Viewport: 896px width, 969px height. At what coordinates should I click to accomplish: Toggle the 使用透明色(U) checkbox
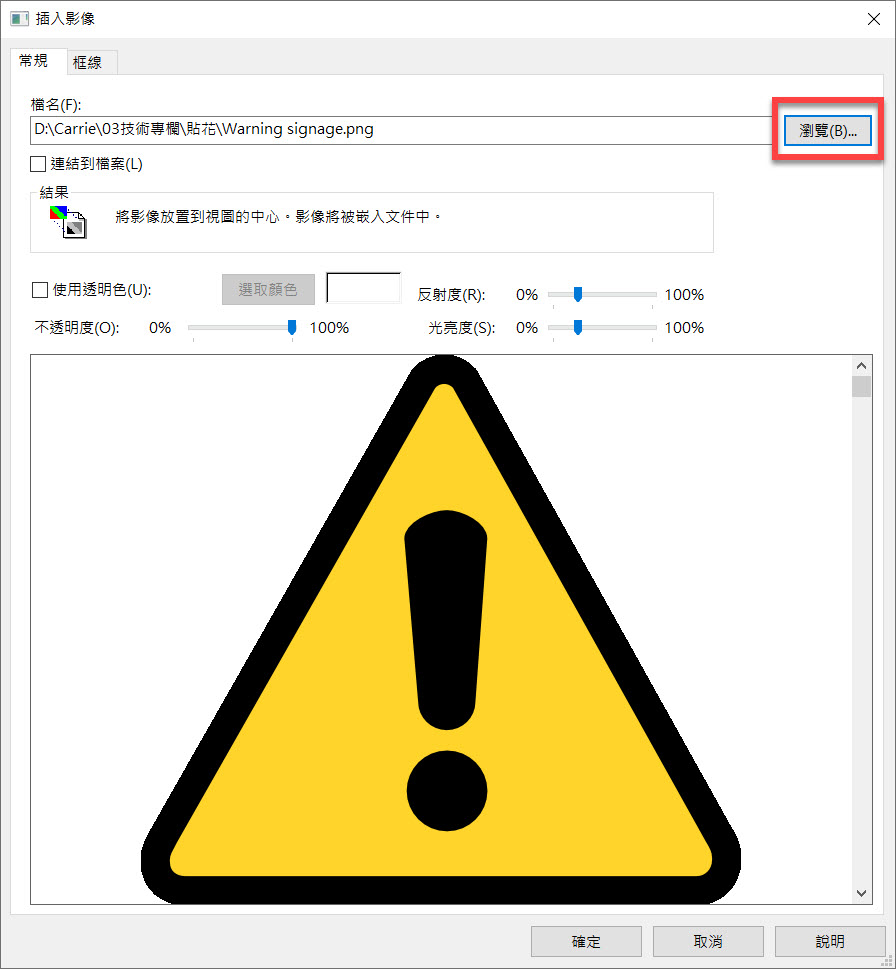40,290
